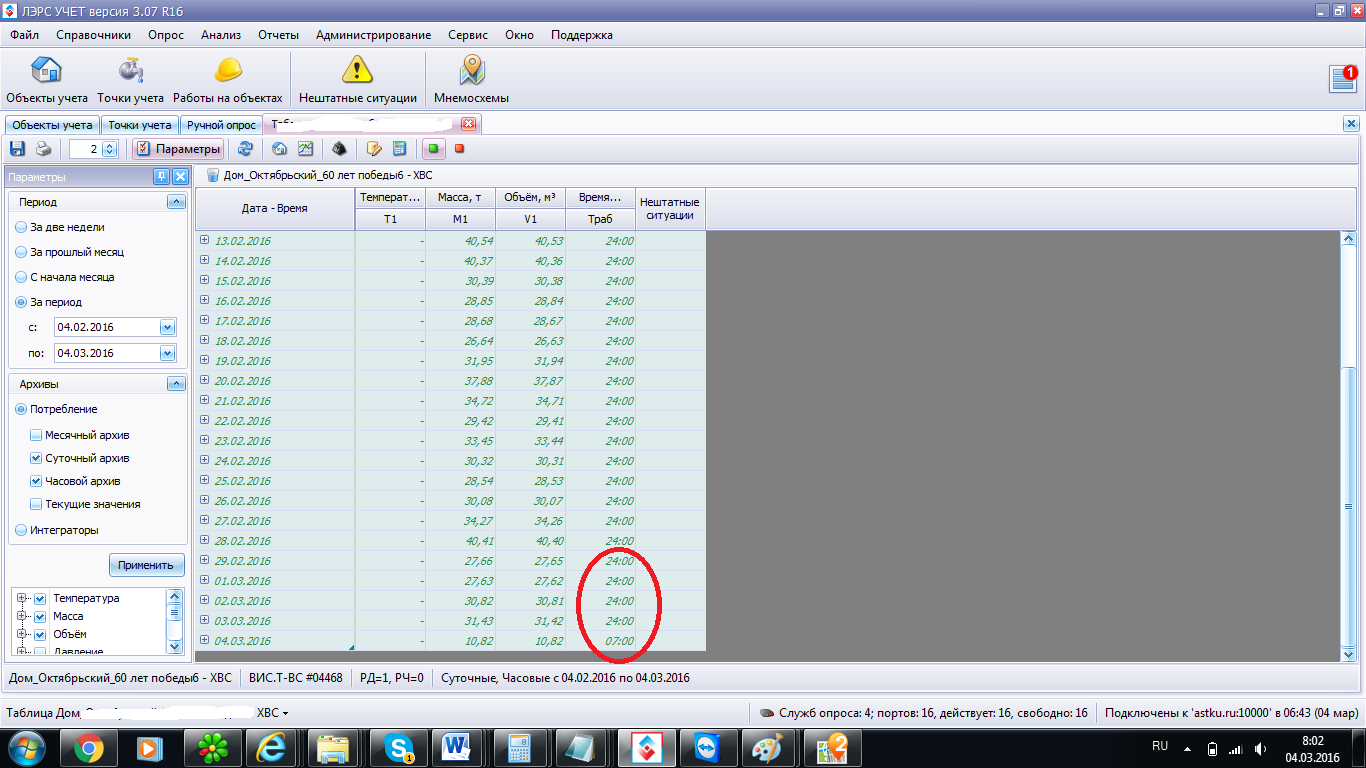Click the house icon in the table toolbar
Viewport: 1366px width, 768px height.
pyautogui.click(x=280, y=149)
